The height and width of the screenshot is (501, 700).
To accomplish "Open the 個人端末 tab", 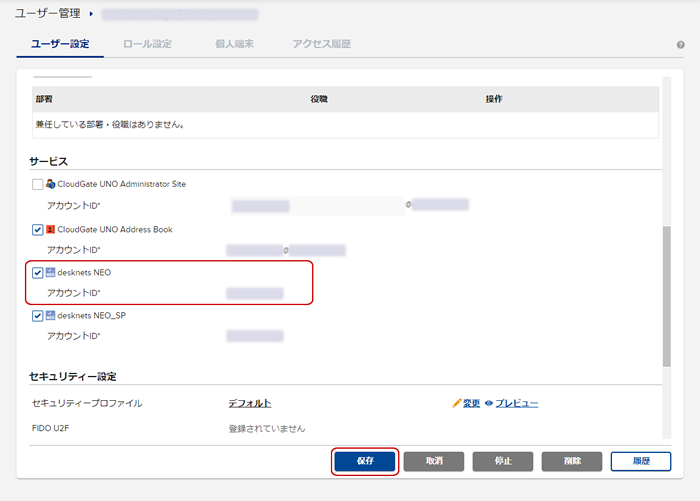I will (x=234, y=44).
